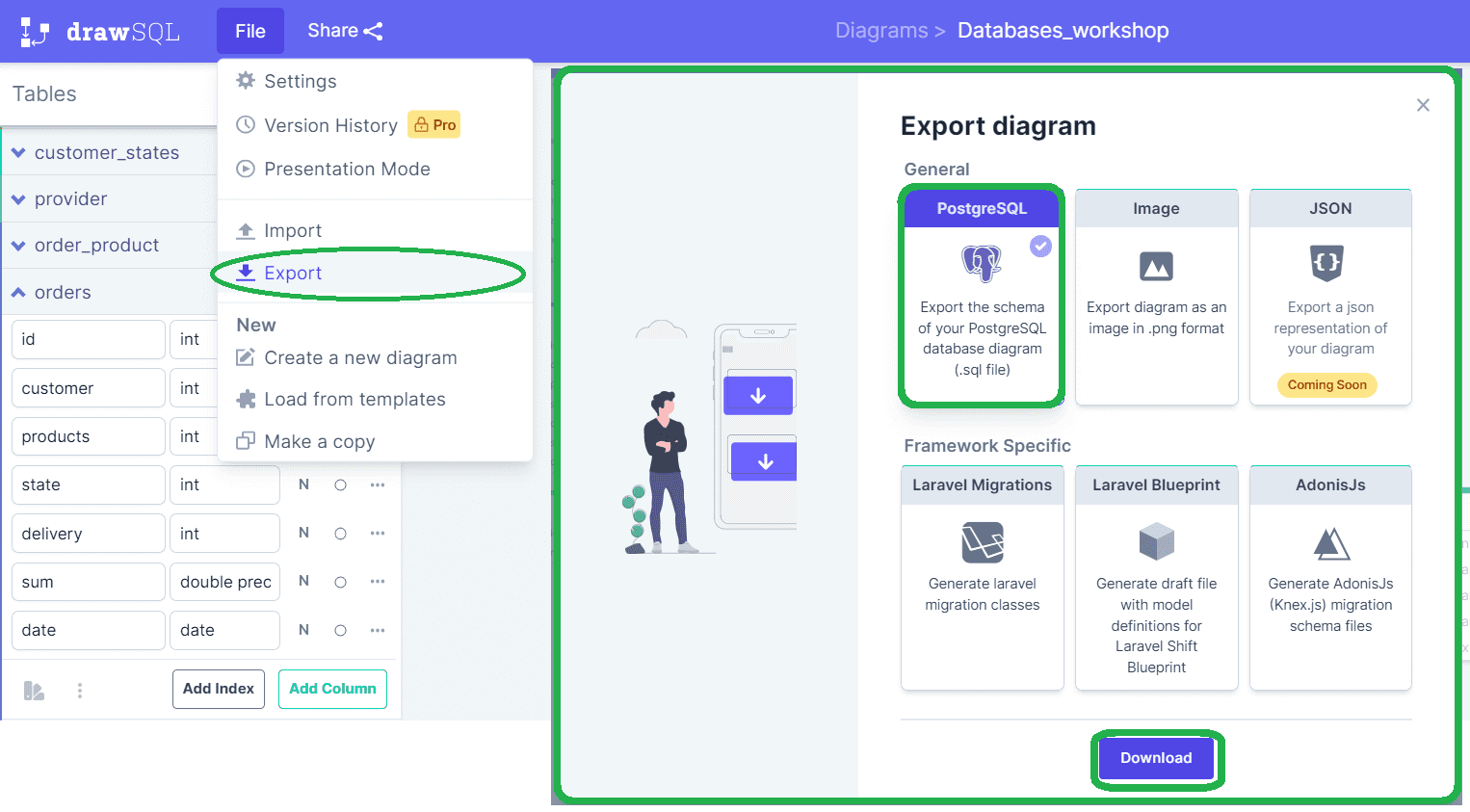Open three-dot options for the sum column
The image size is (1470, 812).
click(x=378, y=582)
